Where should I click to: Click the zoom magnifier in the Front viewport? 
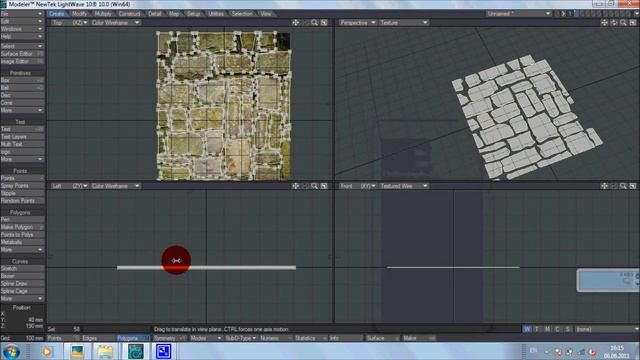tap(623, 186)
